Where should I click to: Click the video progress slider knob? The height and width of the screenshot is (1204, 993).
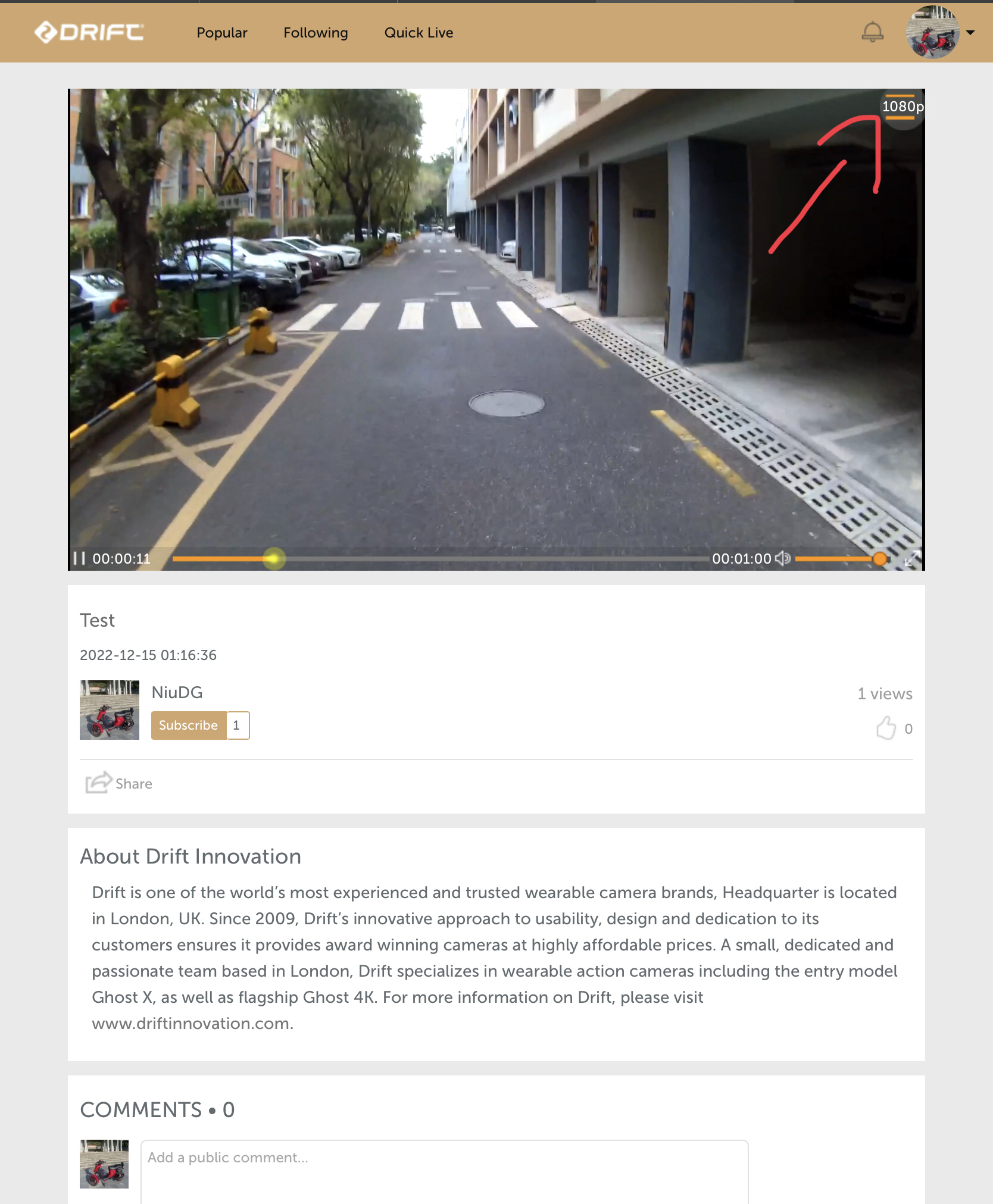[x=274, y=558]
